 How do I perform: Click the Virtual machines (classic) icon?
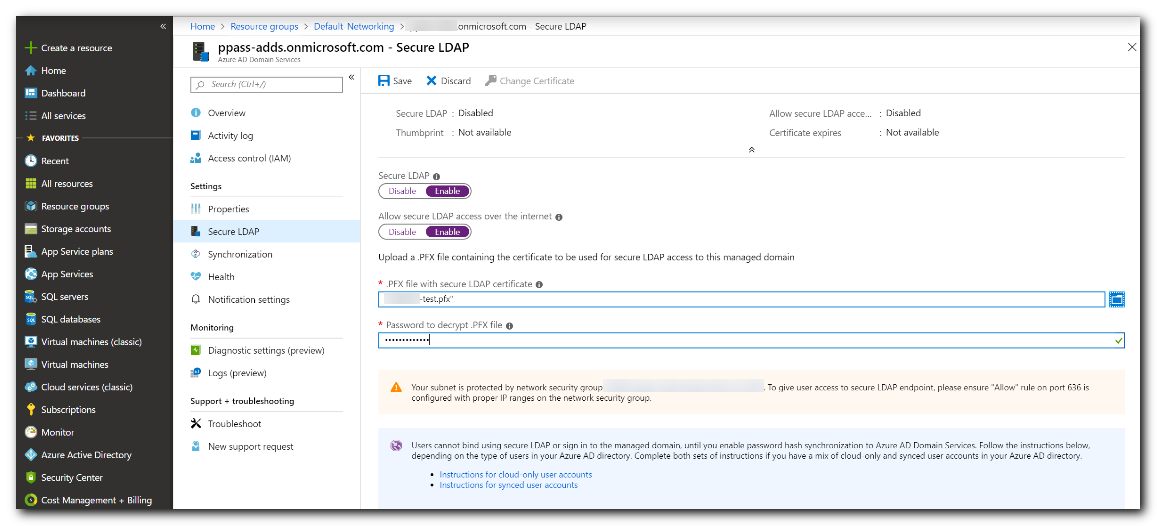click(30, 342)
